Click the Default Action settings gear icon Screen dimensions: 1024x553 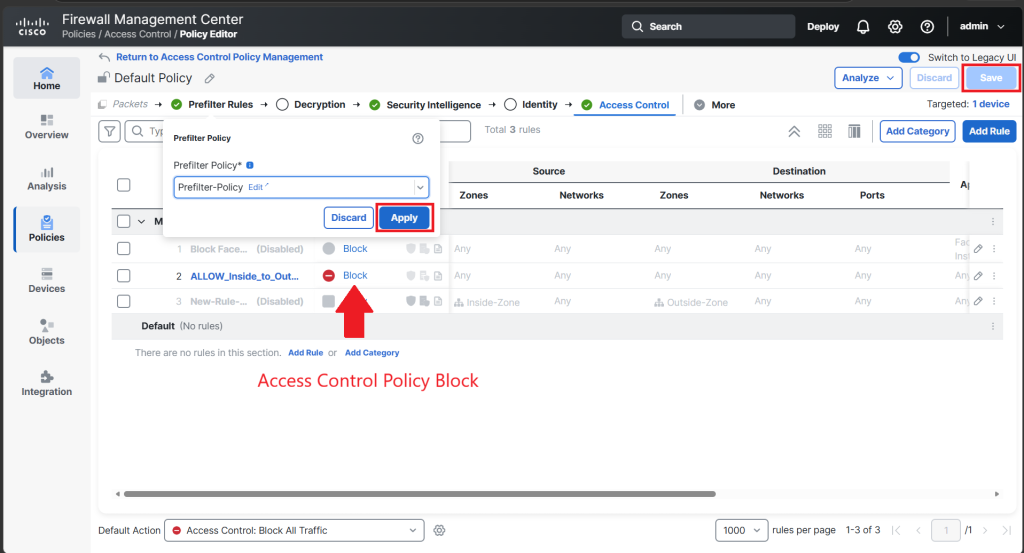440,530
